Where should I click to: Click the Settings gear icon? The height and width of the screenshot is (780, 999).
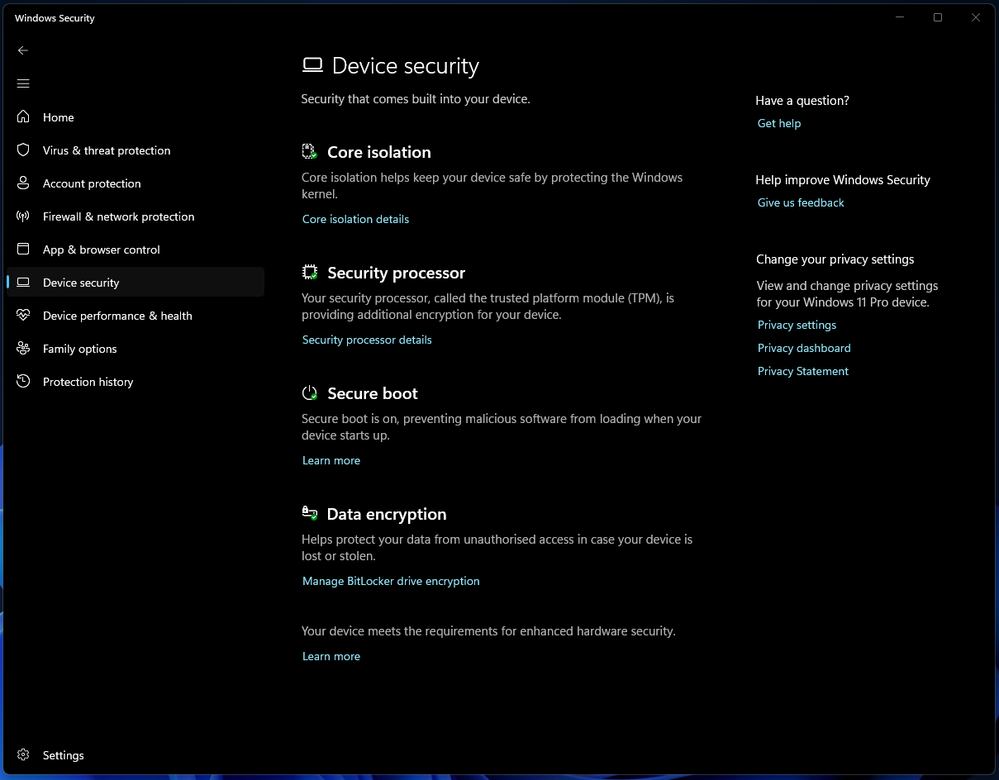[x=23, y=755]
